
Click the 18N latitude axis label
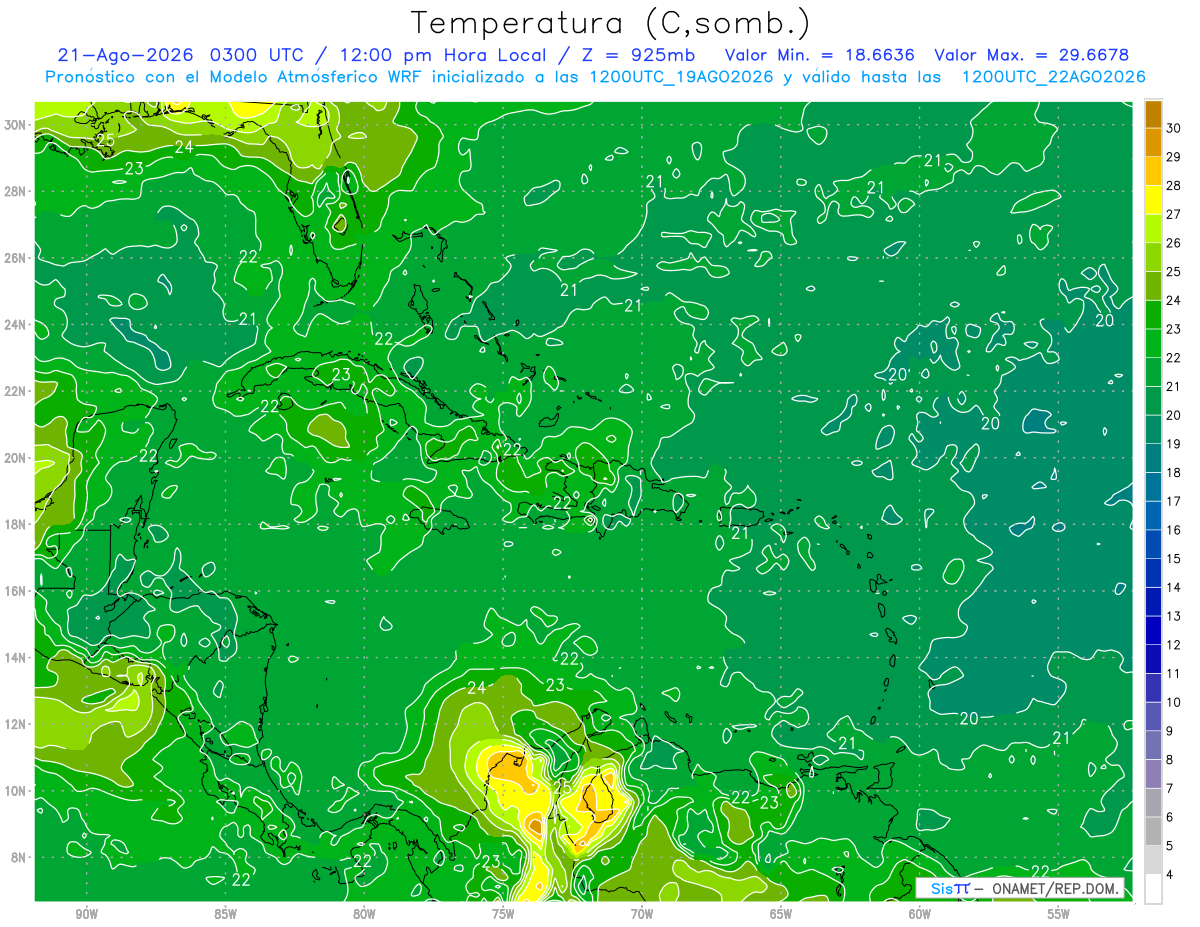click(16, 524)
